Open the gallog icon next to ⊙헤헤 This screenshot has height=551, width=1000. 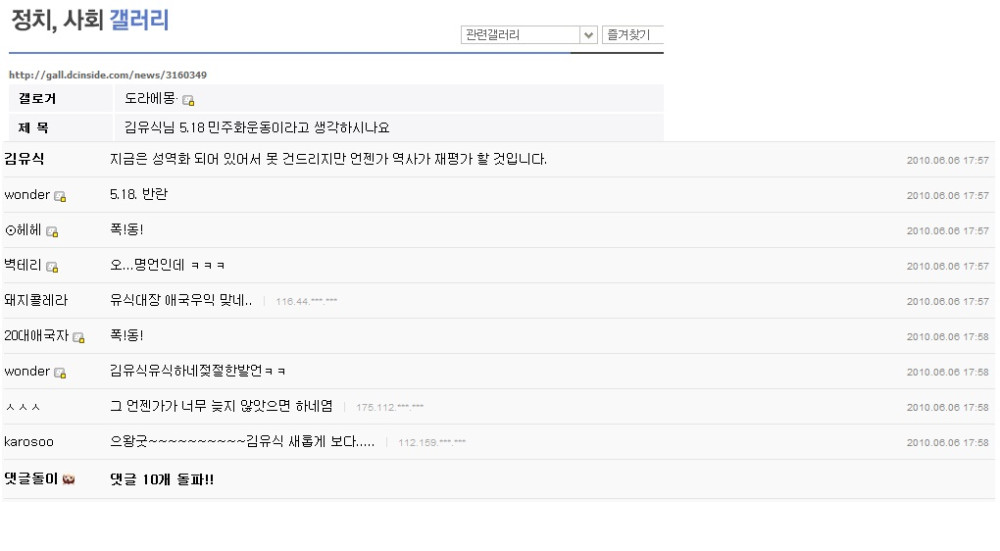pyautogui.click(x=52, y=232)
